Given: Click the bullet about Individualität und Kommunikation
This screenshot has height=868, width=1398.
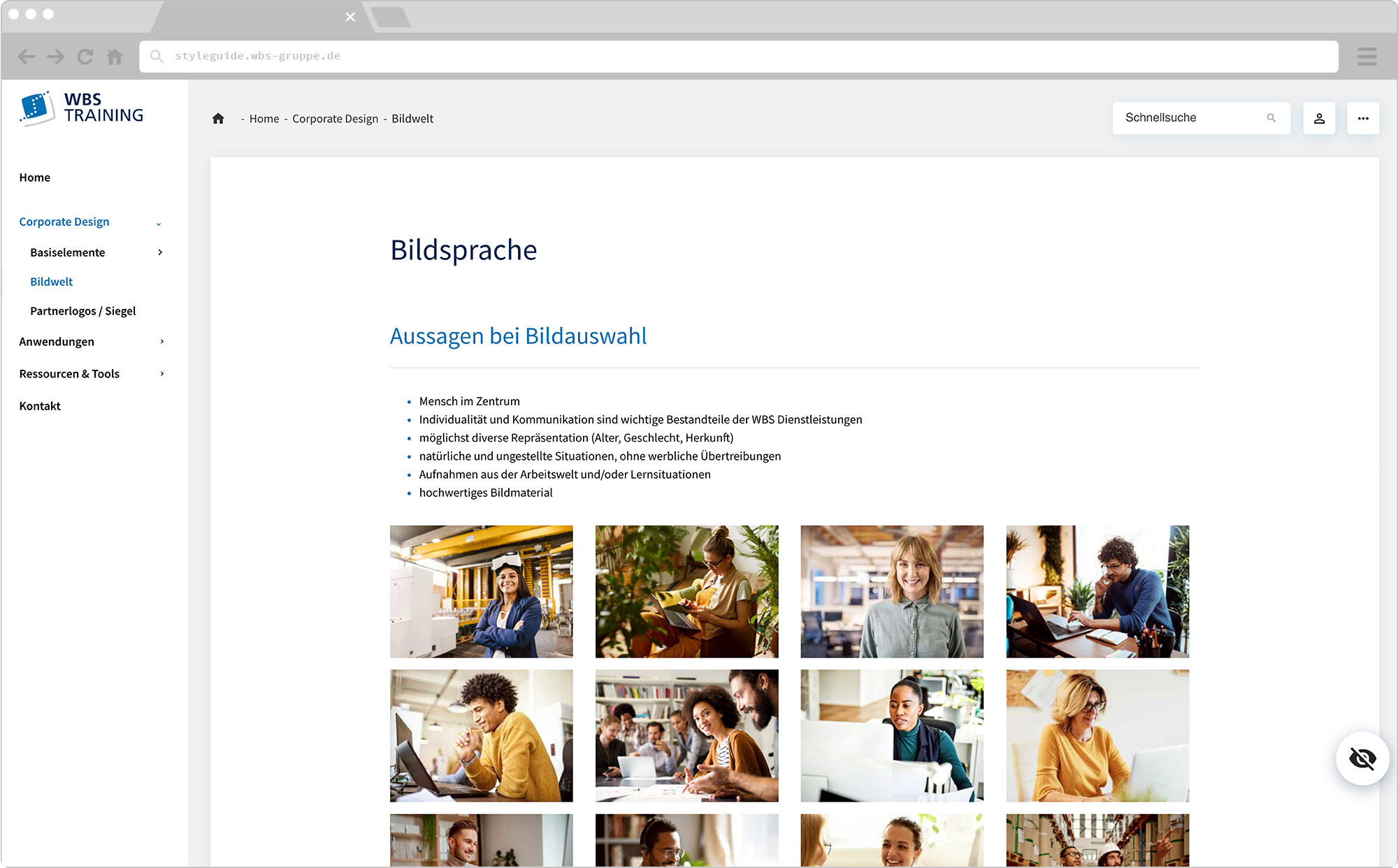Looking at the screenshot, I should tap(640, 420).
